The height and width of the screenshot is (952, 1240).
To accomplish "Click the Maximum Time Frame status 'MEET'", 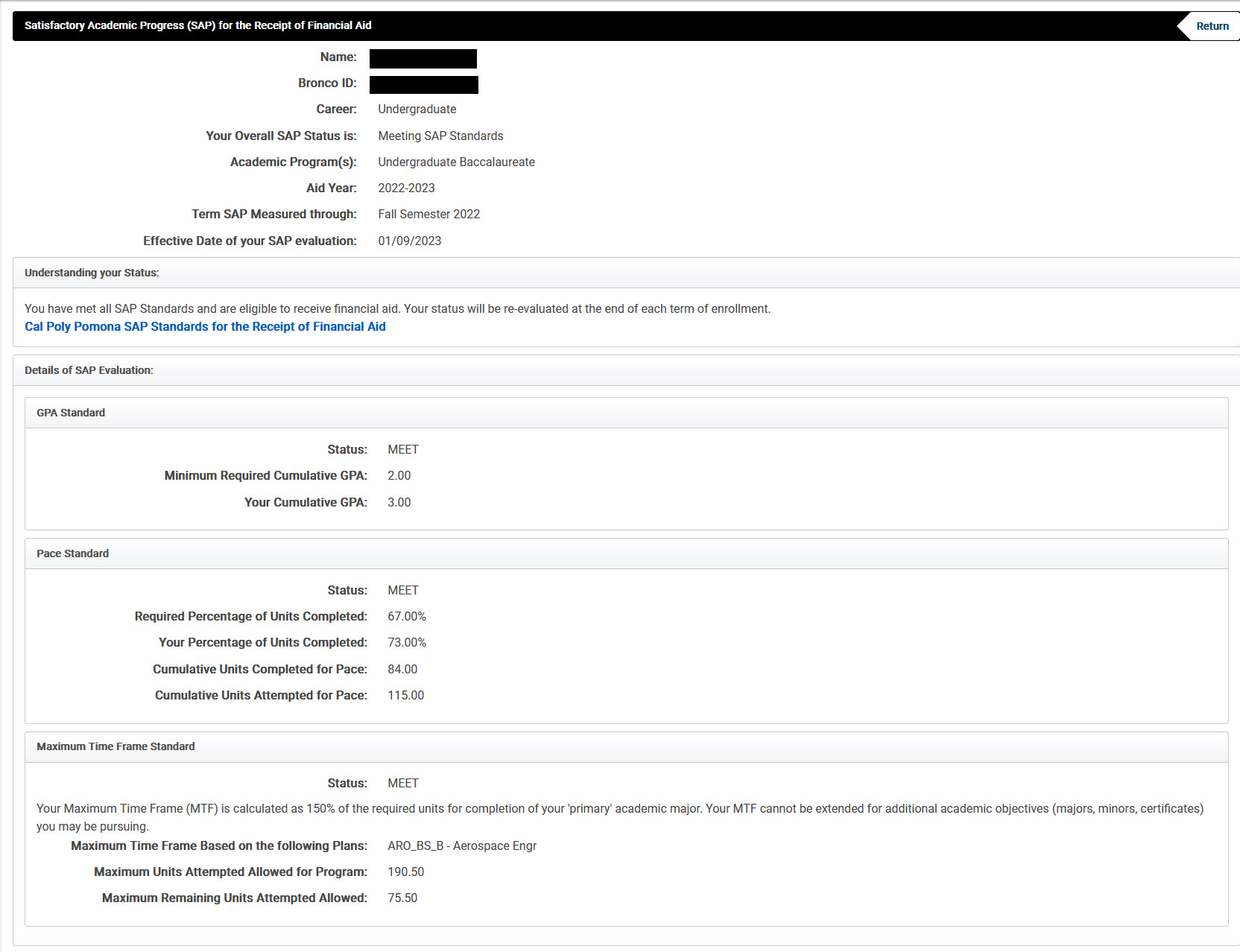I will coord(403,783).
